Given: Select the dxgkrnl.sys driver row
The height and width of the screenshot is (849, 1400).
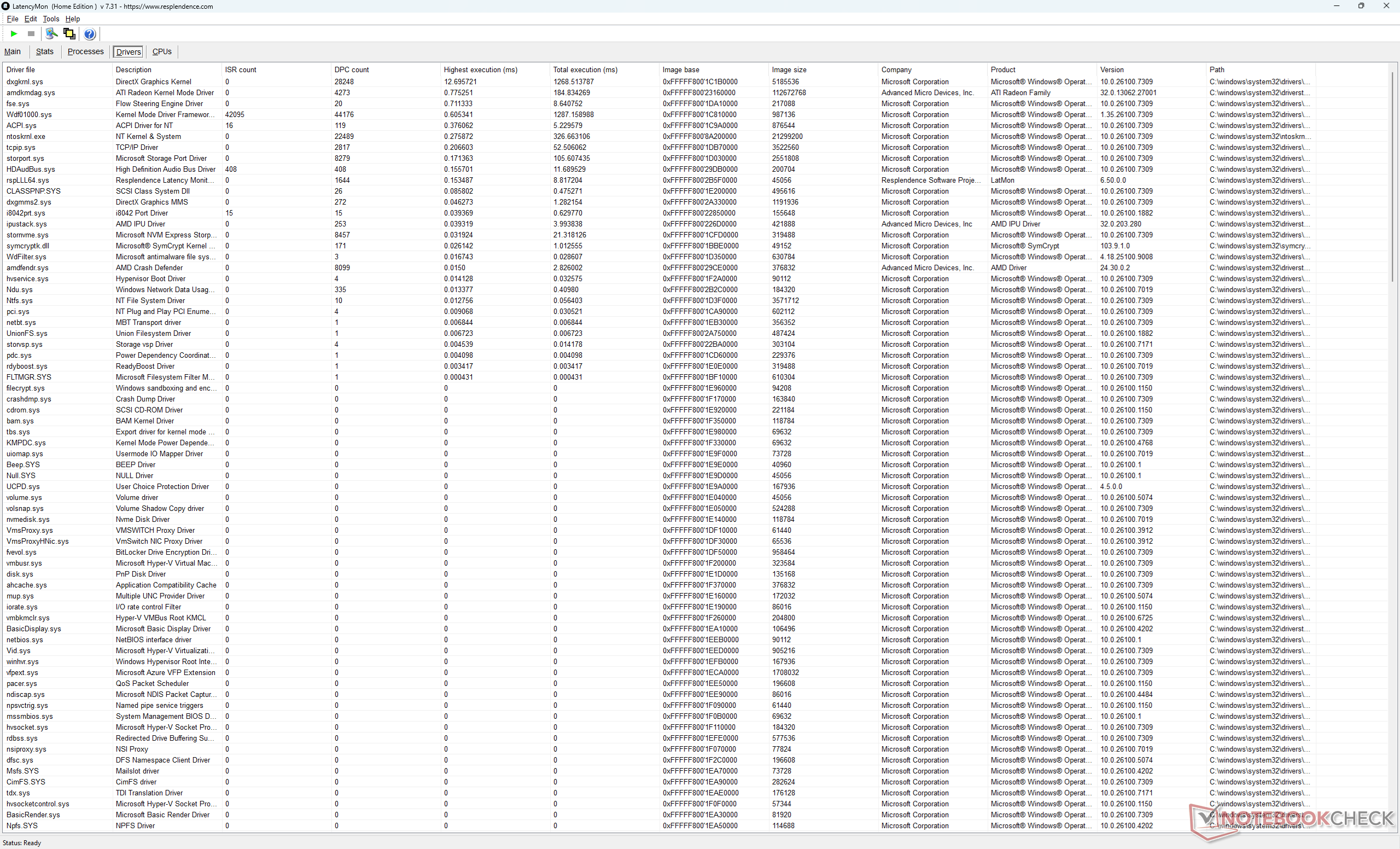Looking at the screenshot, I should tap(25, 82).
